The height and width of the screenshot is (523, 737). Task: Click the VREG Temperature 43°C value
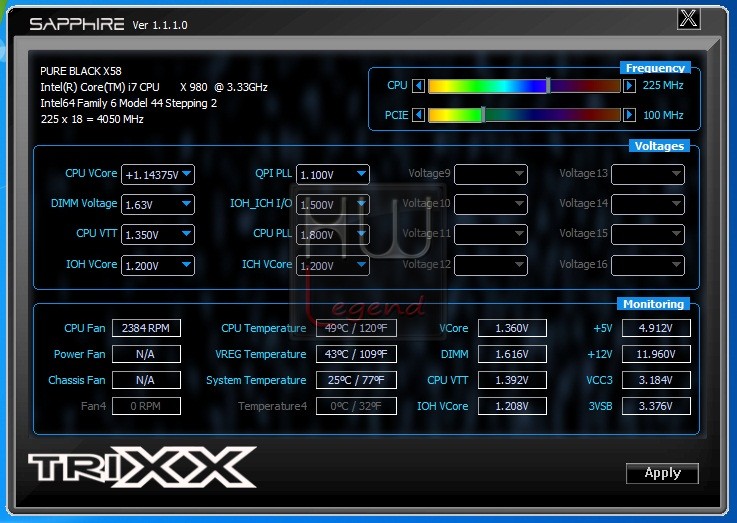(x=356, y=354)
